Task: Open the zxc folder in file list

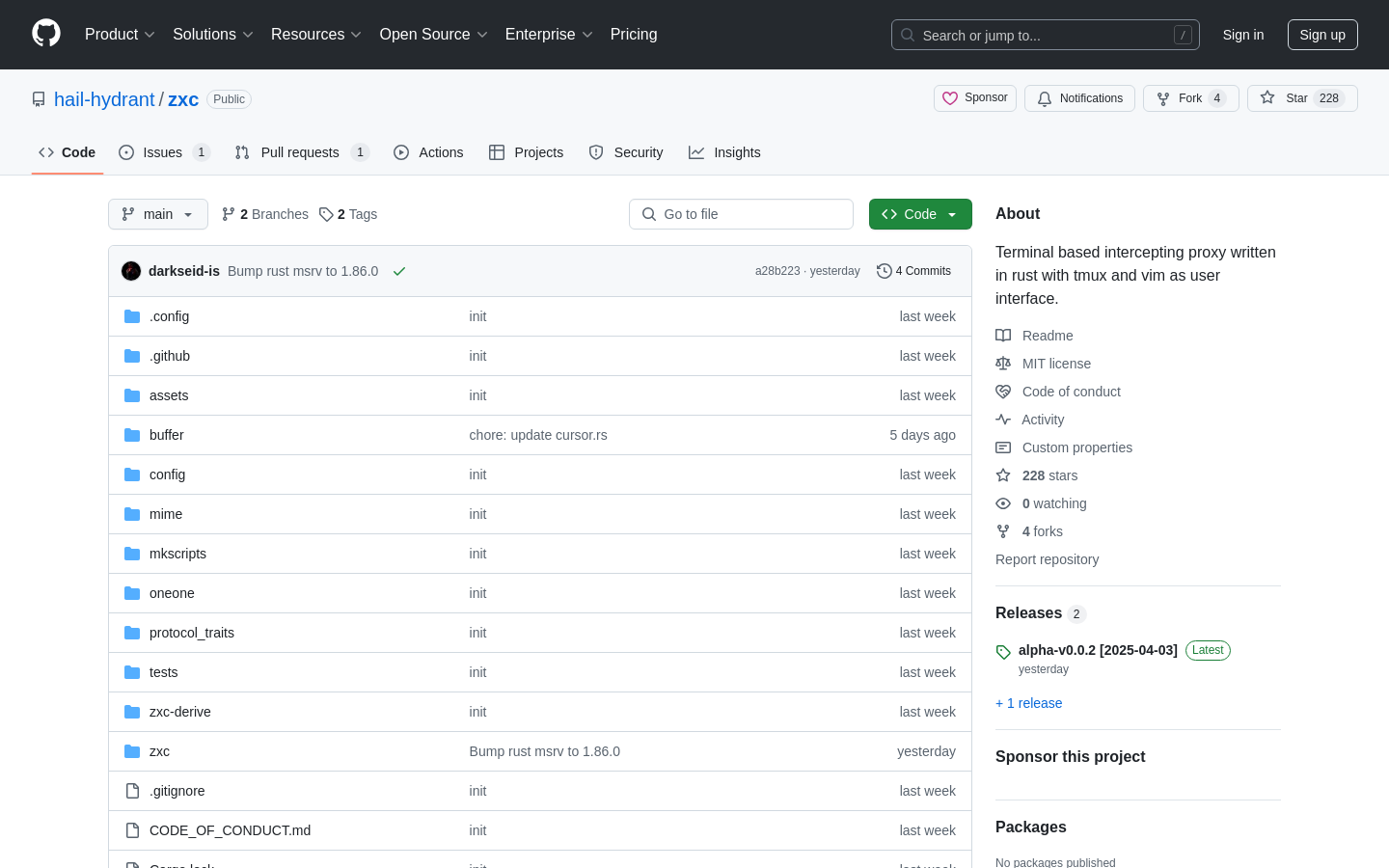Action: pos(159,751)
